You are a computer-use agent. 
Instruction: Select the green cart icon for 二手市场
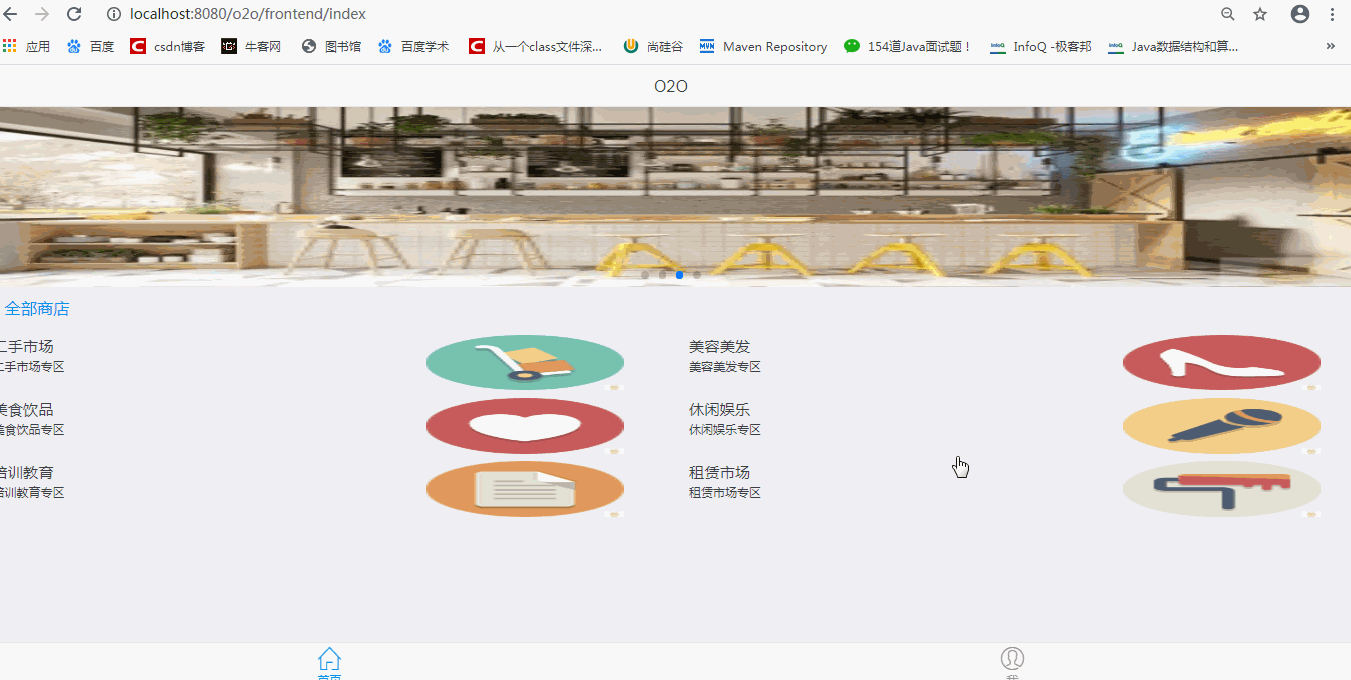pos(524,362)
